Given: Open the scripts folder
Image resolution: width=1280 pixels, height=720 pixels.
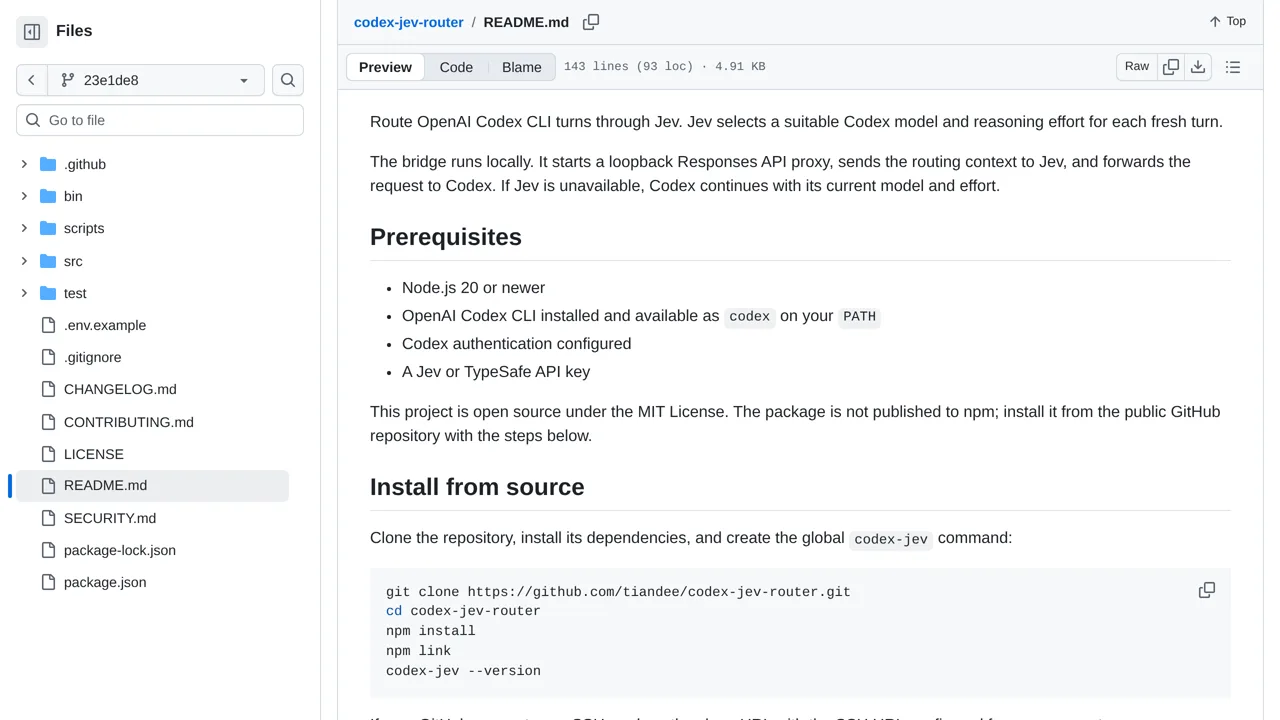Looking at the screenshot, I should pyautogui.click(x=84, y=228).
